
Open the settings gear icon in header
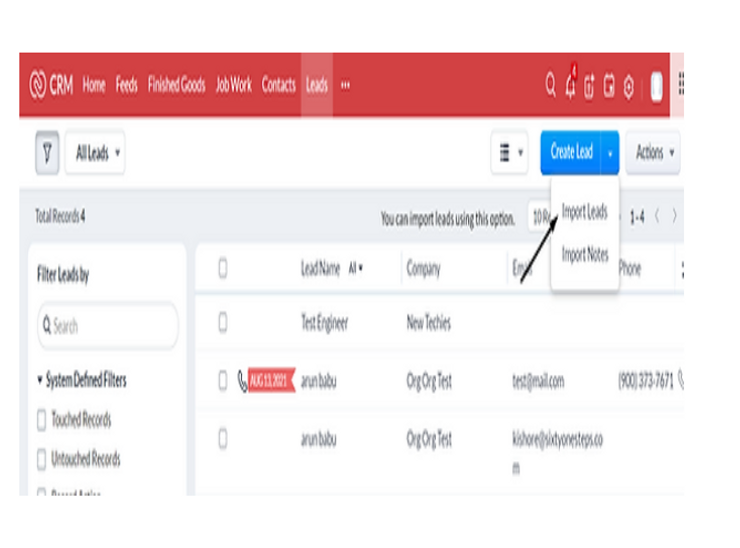pyautogui.click(x=629, y=86)
